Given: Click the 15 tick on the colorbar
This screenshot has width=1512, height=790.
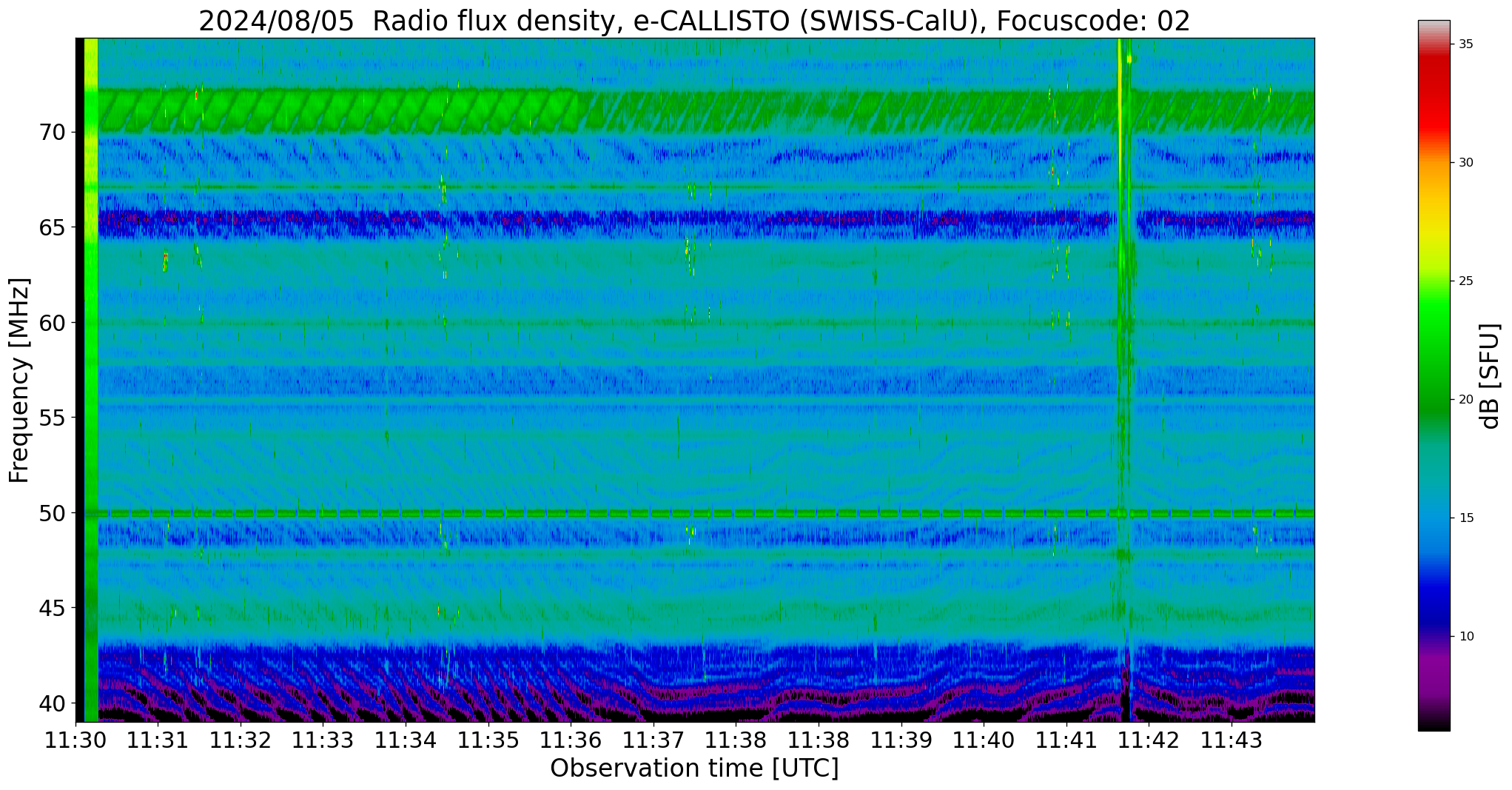Looking at the screenshot, I should 1467,518.
